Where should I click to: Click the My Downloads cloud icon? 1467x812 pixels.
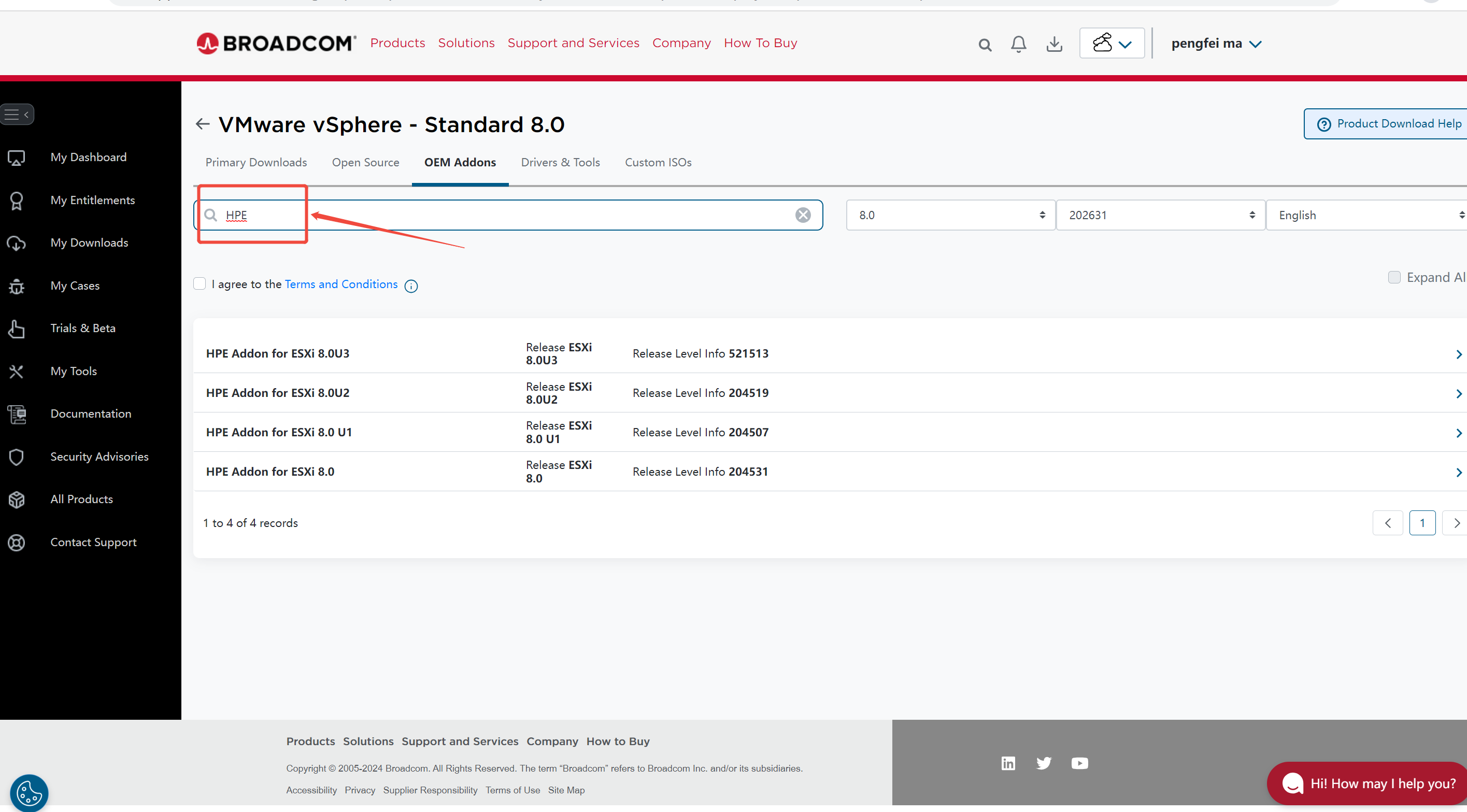tap(16, 243)
